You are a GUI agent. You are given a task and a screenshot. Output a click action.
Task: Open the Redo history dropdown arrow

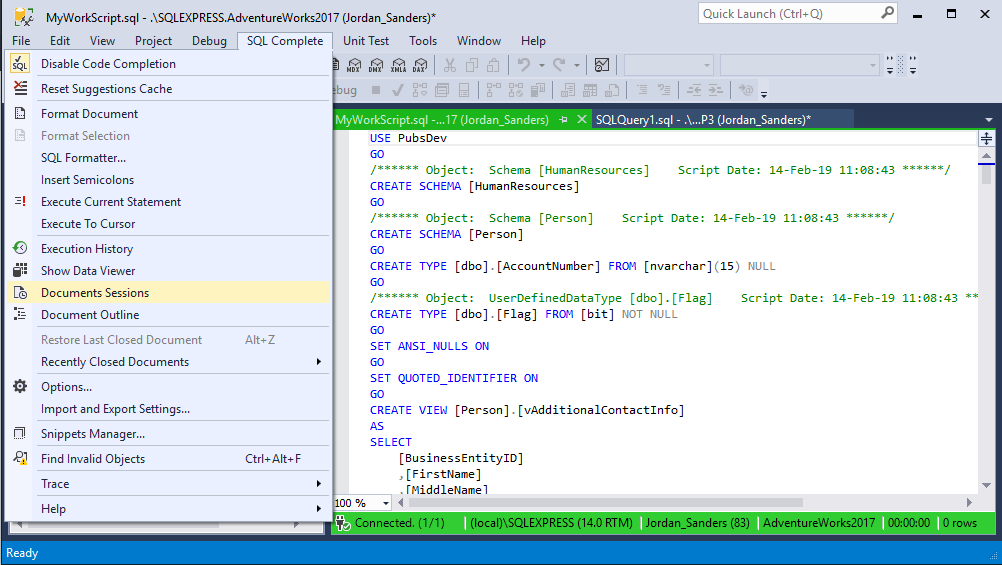576,65
